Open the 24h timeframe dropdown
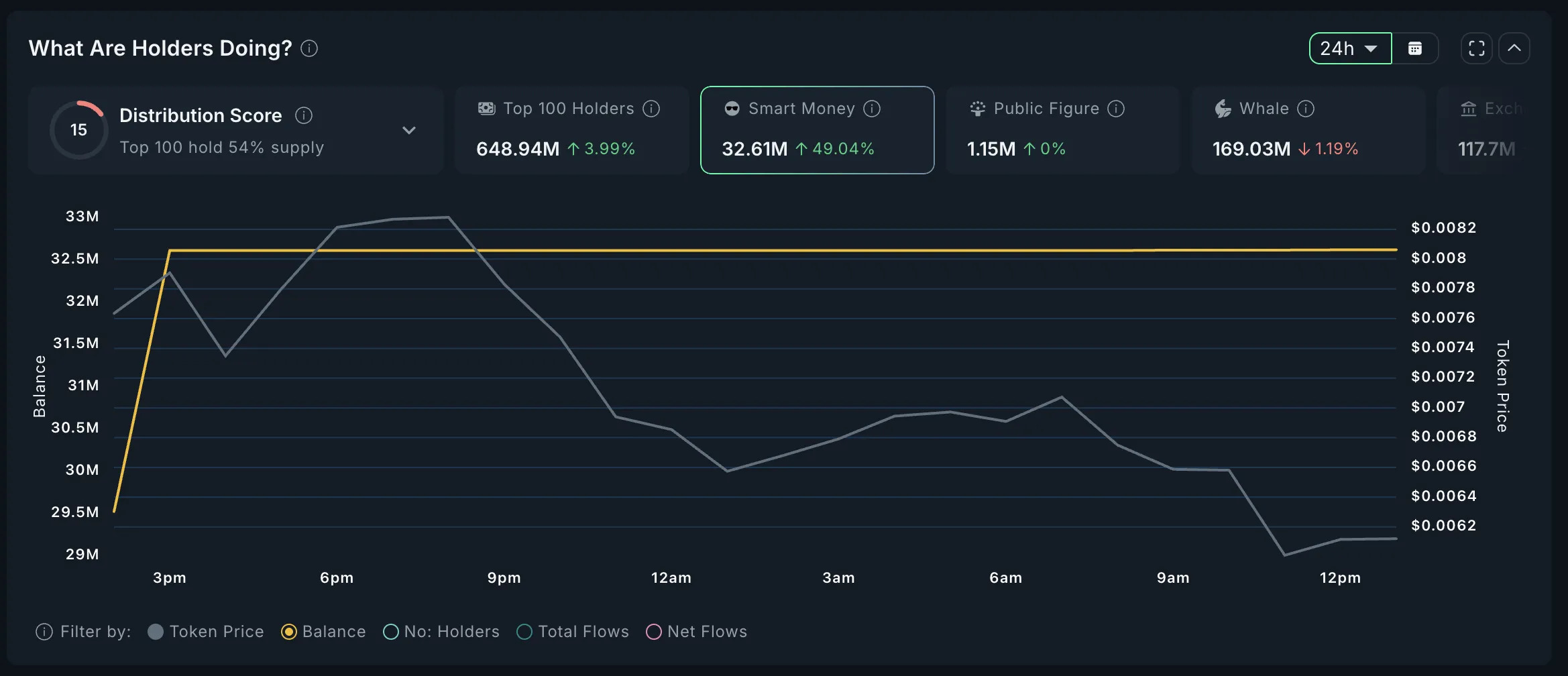The height and width of the screenshot is (676, 1568). point(1349,48)
